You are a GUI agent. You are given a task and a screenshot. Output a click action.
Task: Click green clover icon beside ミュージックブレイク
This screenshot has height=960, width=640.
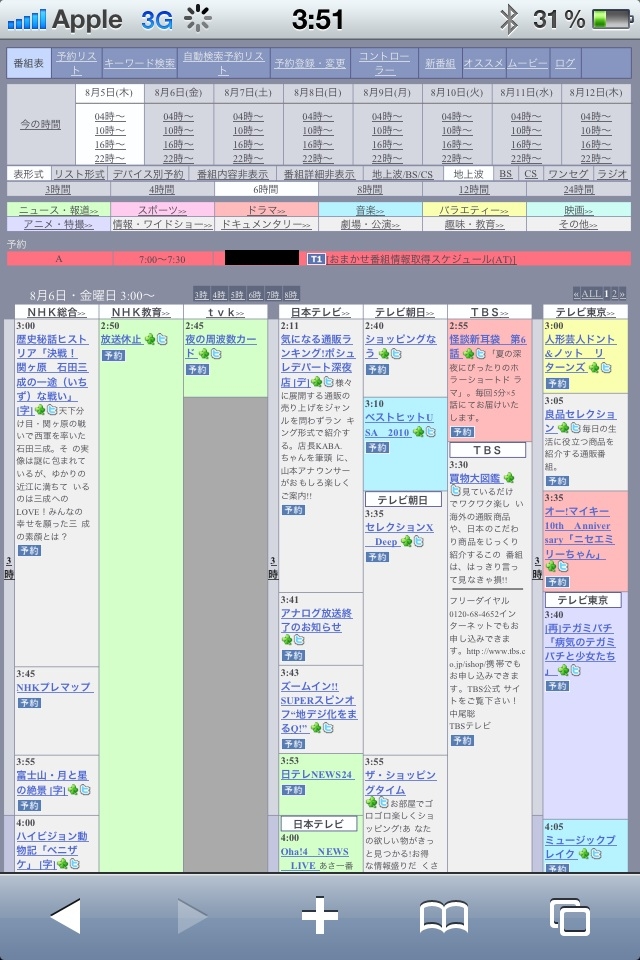584,853
